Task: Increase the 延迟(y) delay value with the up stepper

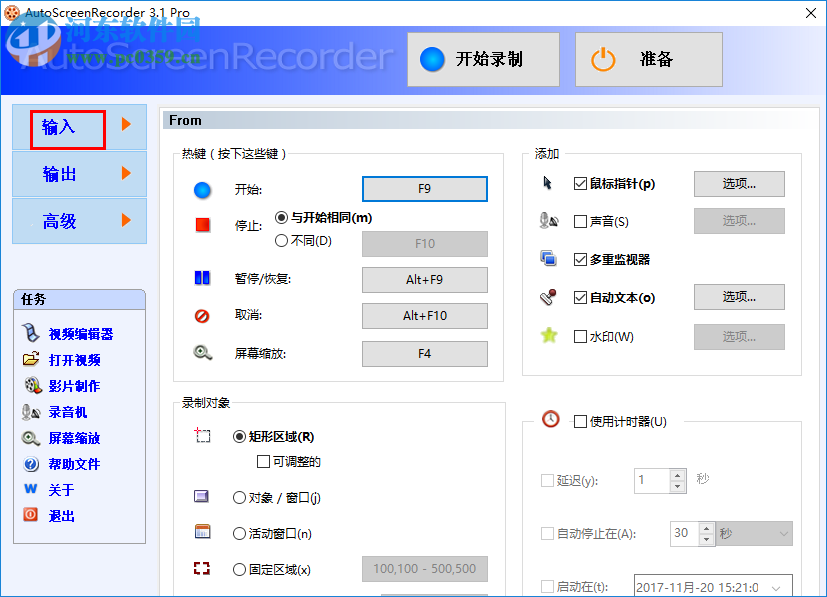Action: [x=678, y=474]
